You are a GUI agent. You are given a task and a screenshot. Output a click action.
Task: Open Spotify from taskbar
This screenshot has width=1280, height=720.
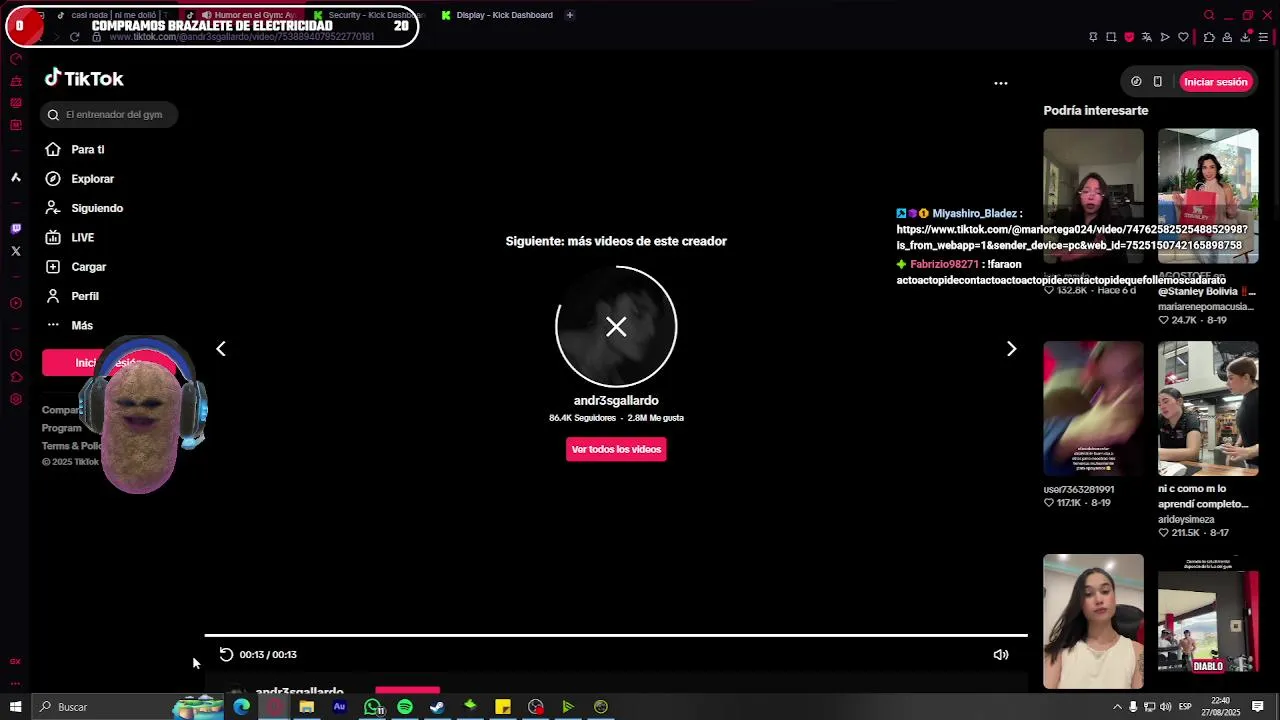click(405, 707)
